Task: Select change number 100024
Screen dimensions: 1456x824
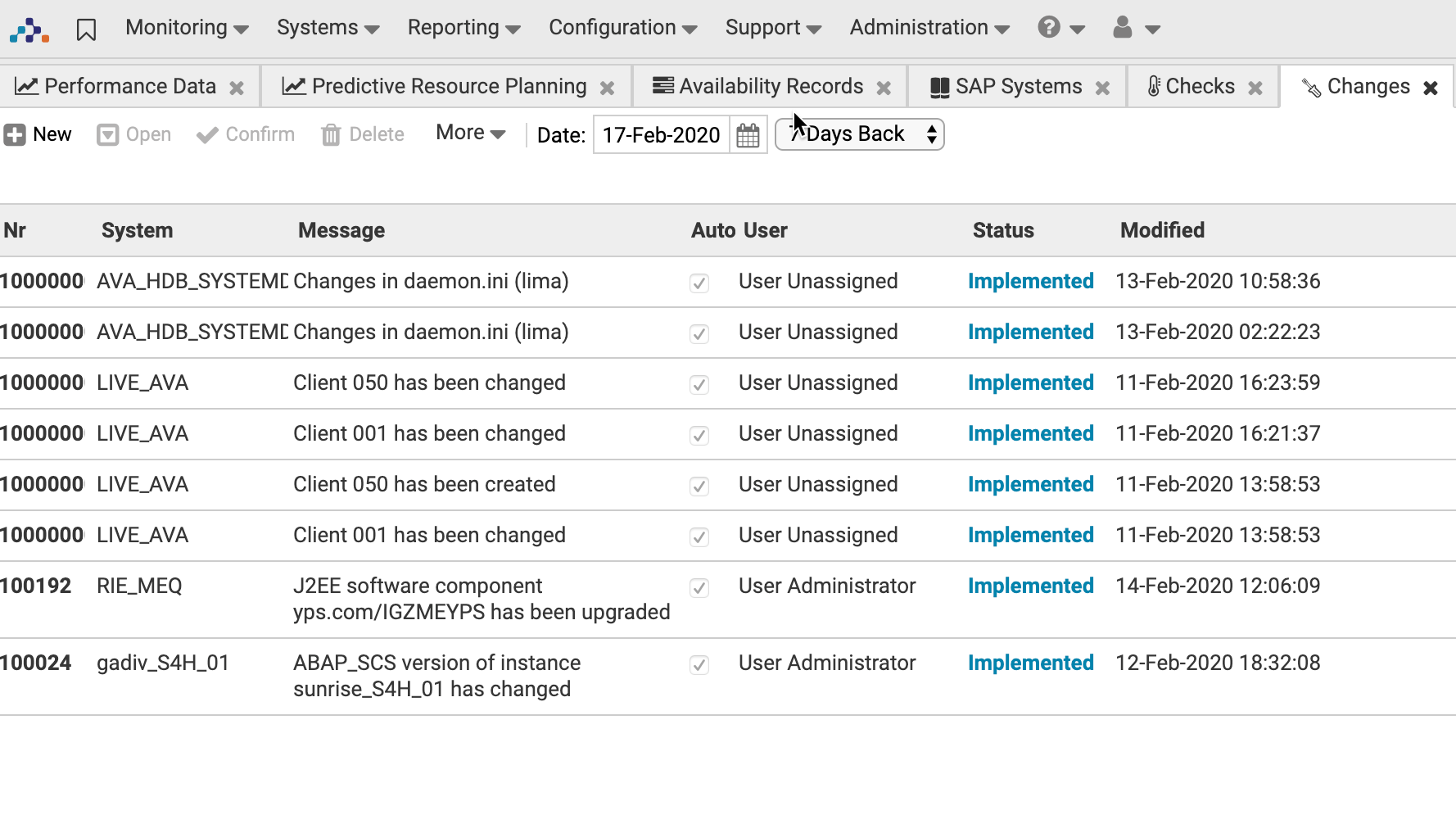Action: click(x=36, y=663)
